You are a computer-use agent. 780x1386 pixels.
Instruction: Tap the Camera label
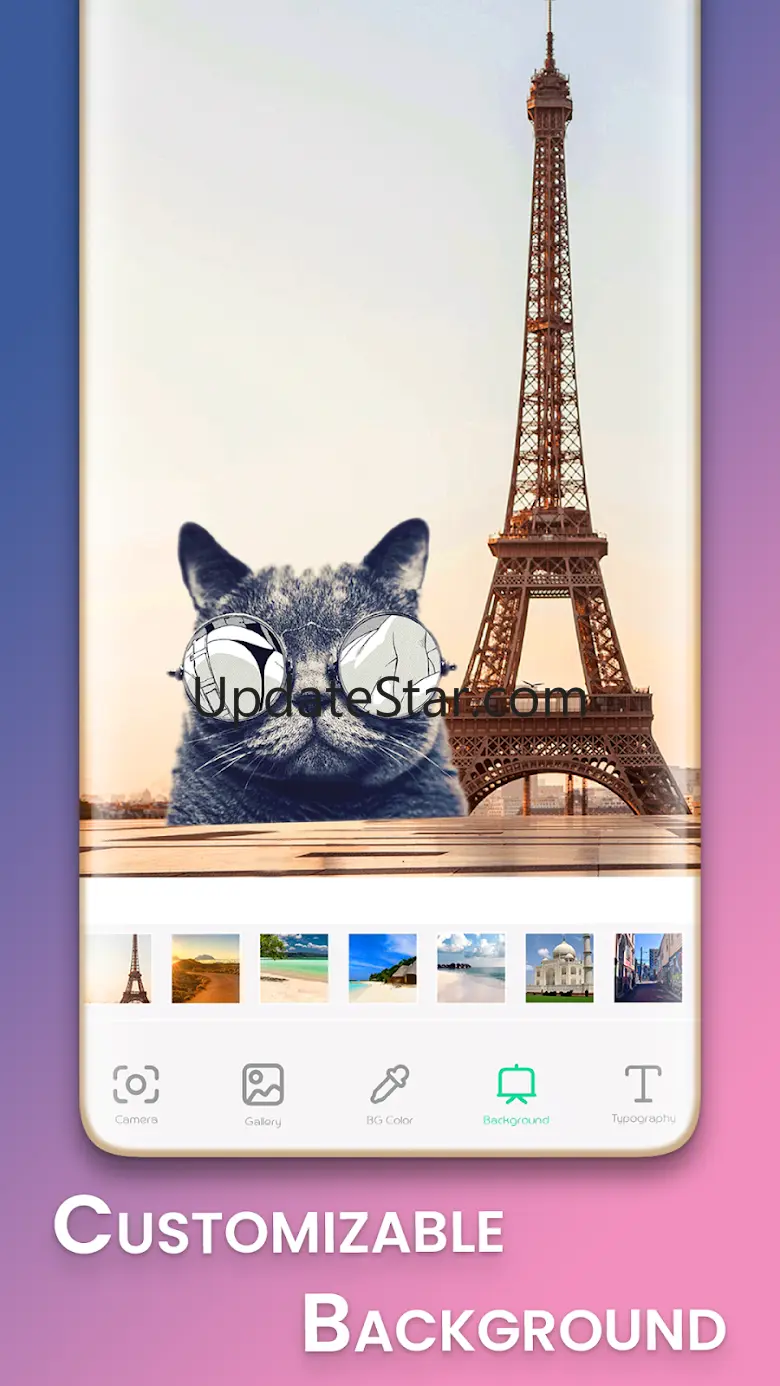136,1120
